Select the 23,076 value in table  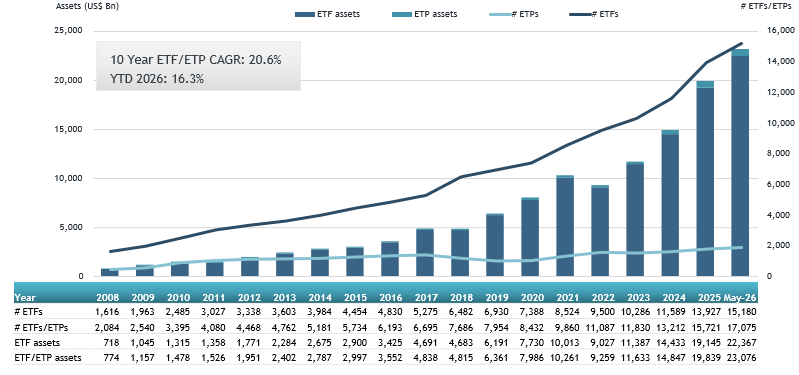pos(743,358)
